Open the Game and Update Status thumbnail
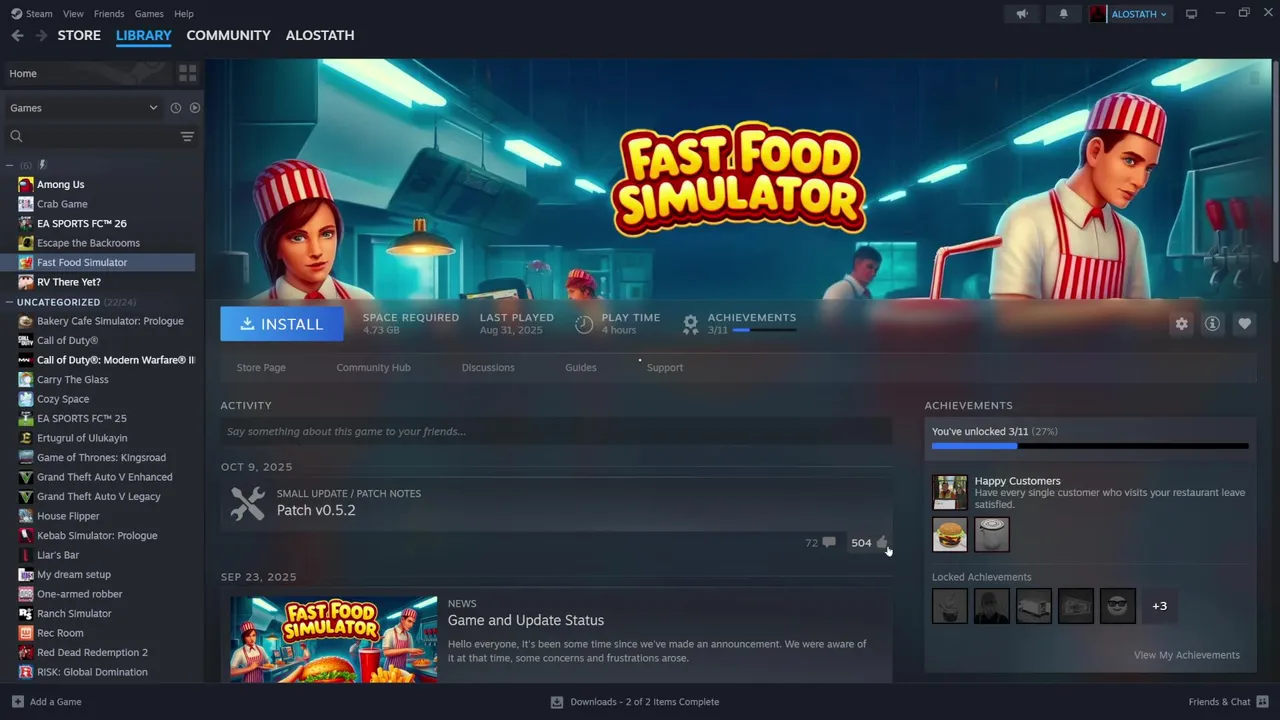Image resolution: width=1280 pixels, height=720 pixels. [333, 639]
